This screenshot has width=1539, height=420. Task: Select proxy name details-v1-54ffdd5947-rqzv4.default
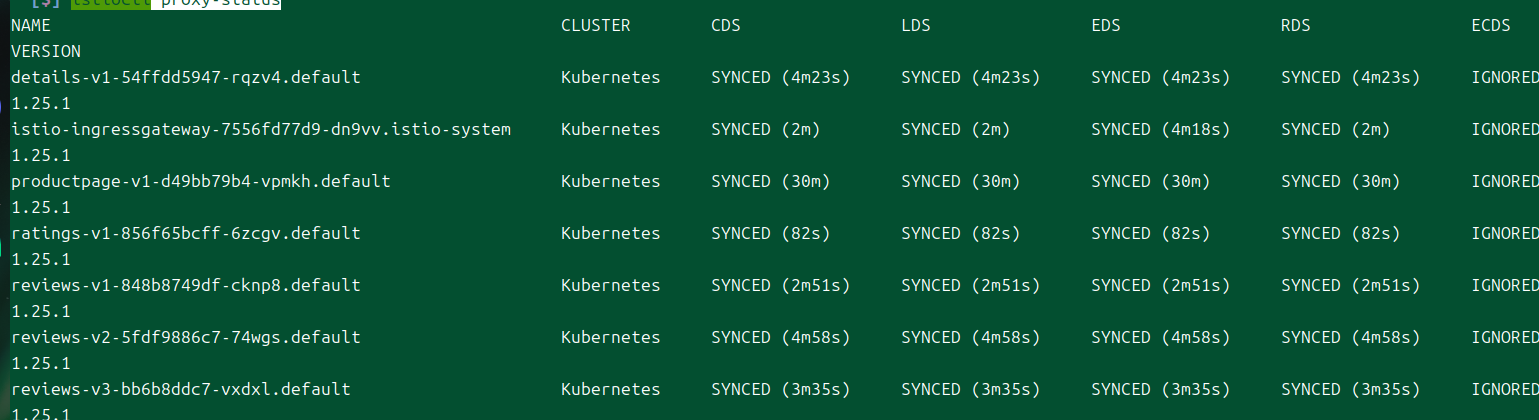[186, 77]
